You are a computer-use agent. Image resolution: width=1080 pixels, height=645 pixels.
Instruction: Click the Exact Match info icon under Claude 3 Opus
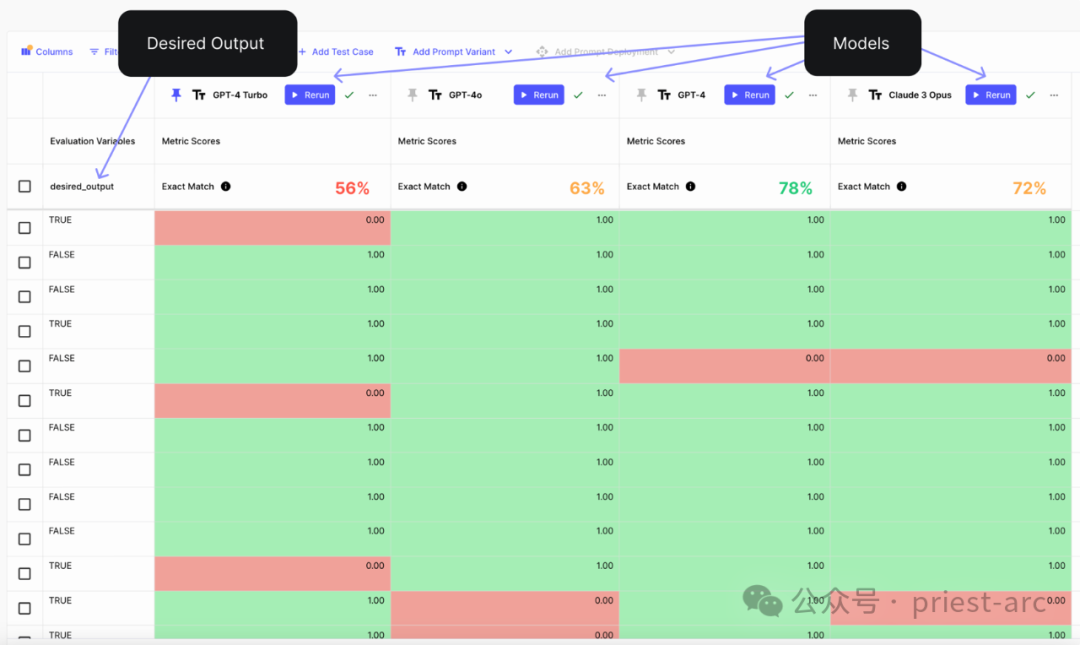pos(901,187)
